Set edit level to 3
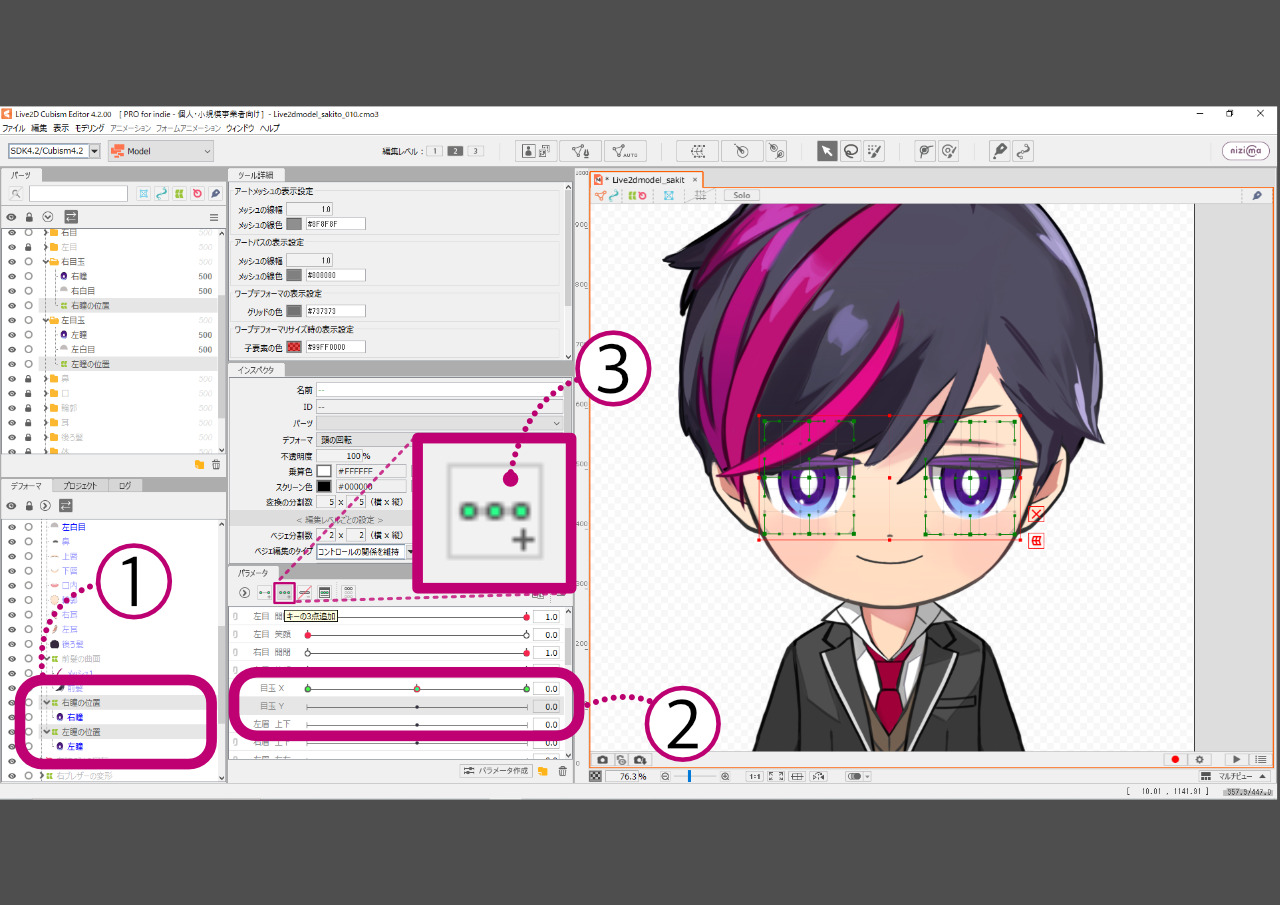The height and width of the screenshot is (905, 1280). pyautogui.click(x=476, y=151)
